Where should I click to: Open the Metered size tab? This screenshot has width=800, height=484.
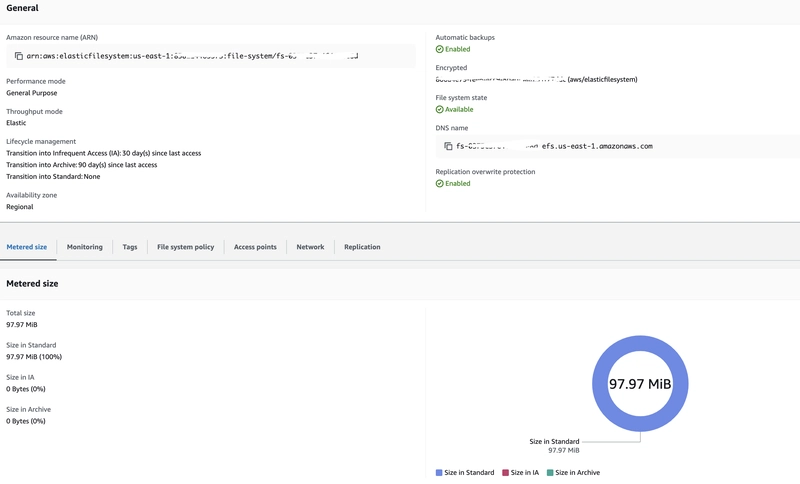coord(27,247)
